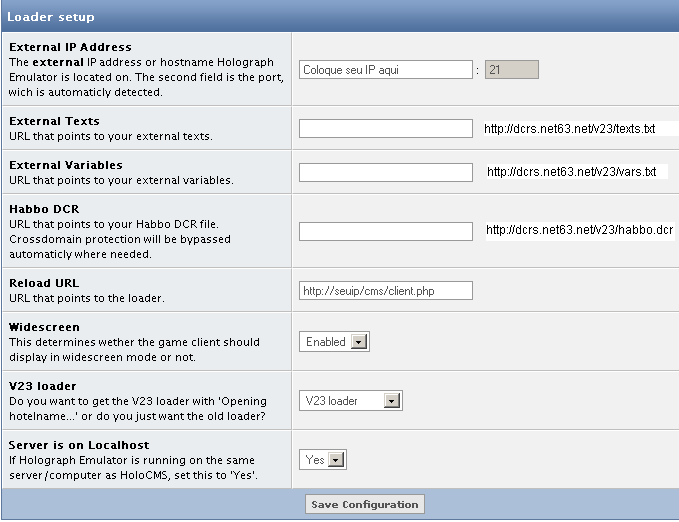Click the vars.txt URL text
Screen dimensions: 679x522
[x=572, y=172]
